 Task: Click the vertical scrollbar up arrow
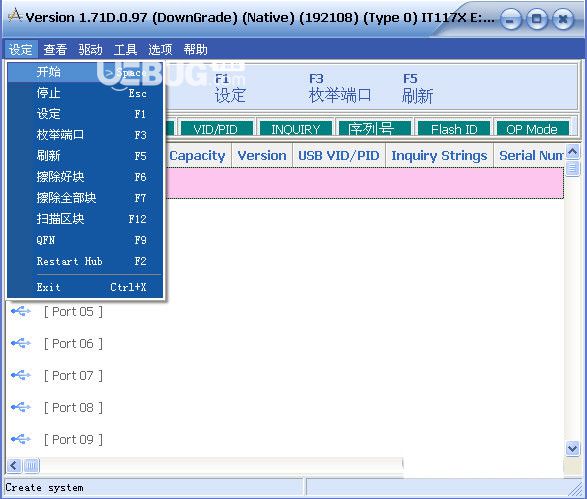coord(572,152)
